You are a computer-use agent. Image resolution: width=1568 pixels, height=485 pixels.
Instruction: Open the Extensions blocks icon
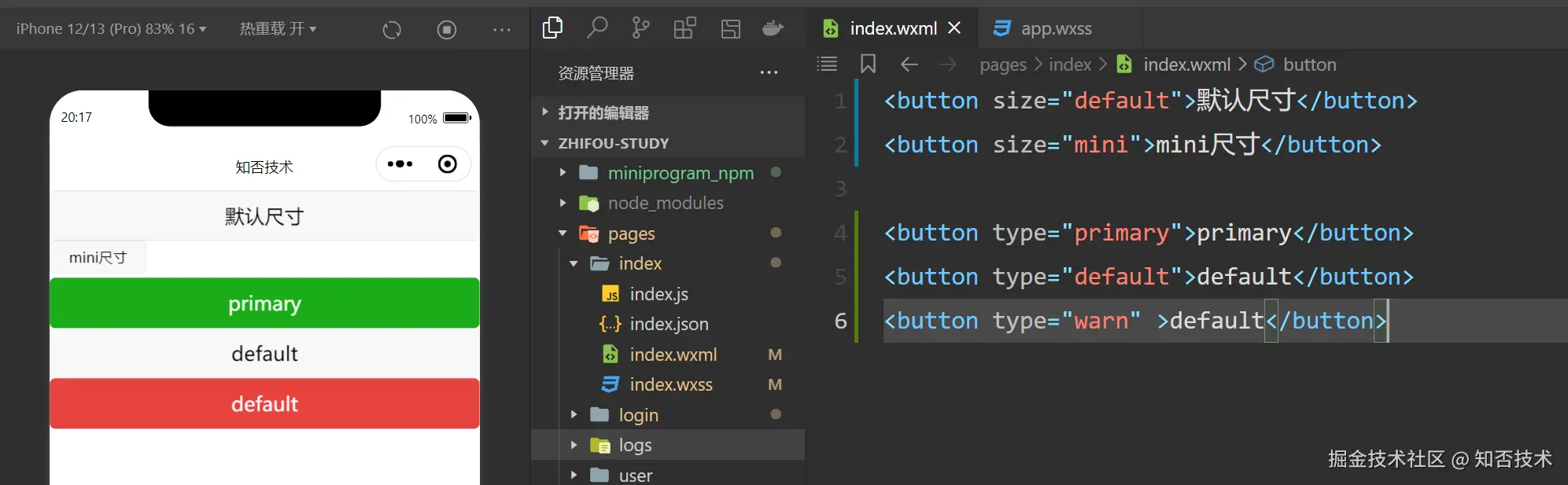tap(685, 28)
